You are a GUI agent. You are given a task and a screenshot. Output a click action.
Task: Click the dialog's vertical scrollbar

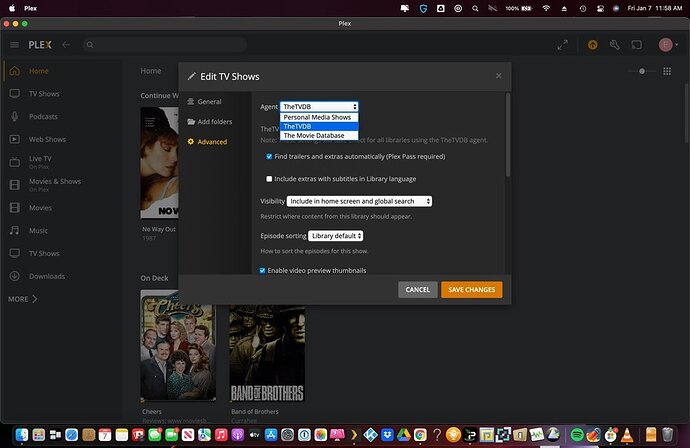(x=508, y=135)
